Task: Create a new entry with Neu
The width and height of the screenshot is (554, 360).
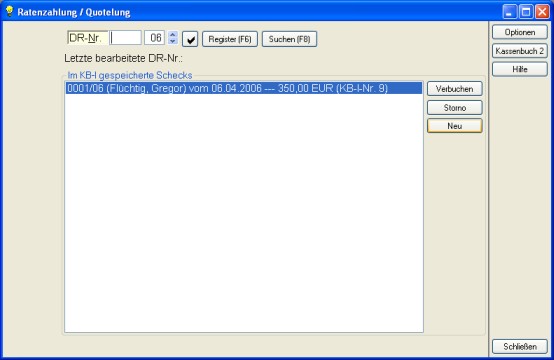Action: coord(454,126)
